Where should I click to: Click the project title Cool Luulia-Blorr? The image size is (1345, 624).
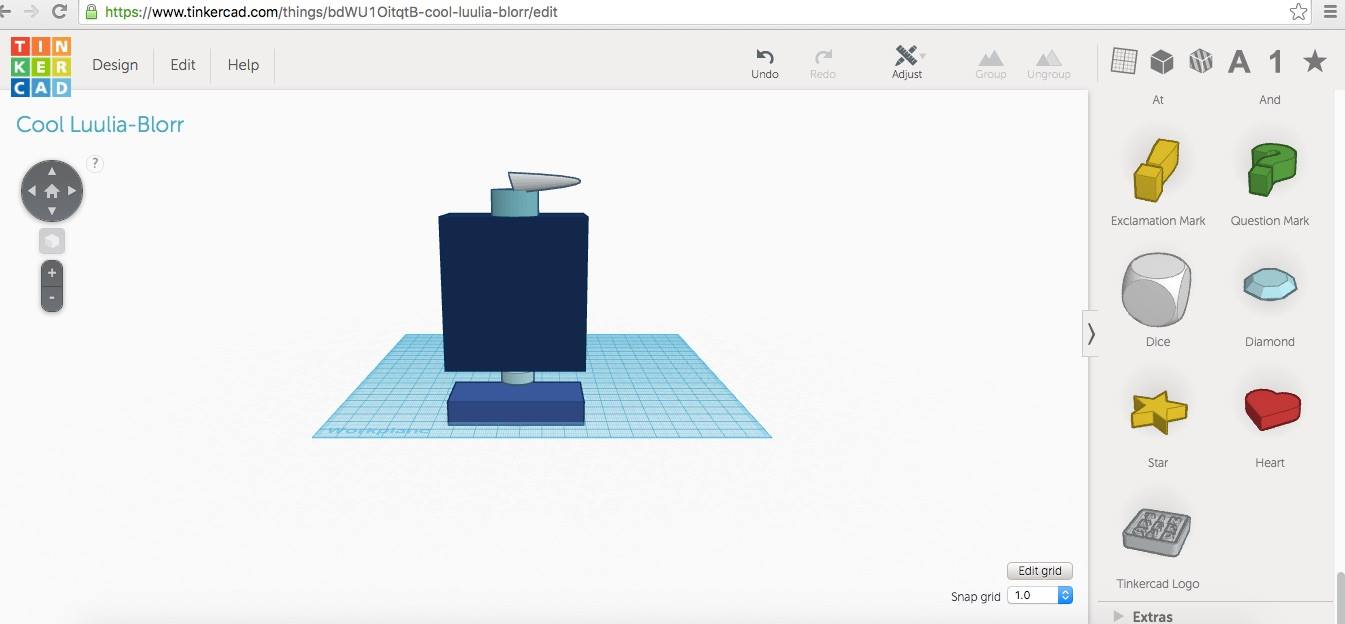click(x=100, y=125)
